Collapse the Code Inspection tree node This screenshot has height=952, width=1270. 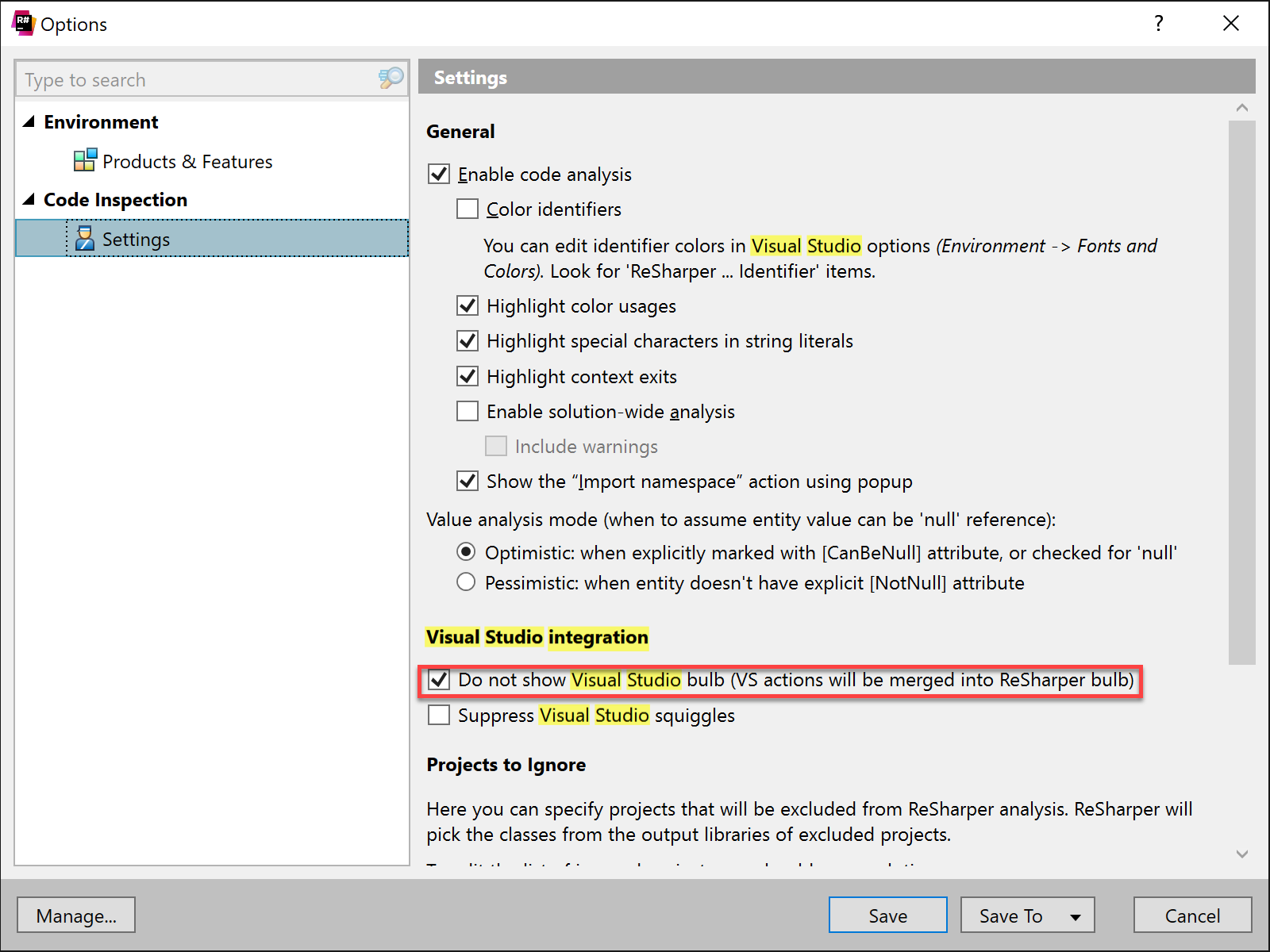pos(29,199)
